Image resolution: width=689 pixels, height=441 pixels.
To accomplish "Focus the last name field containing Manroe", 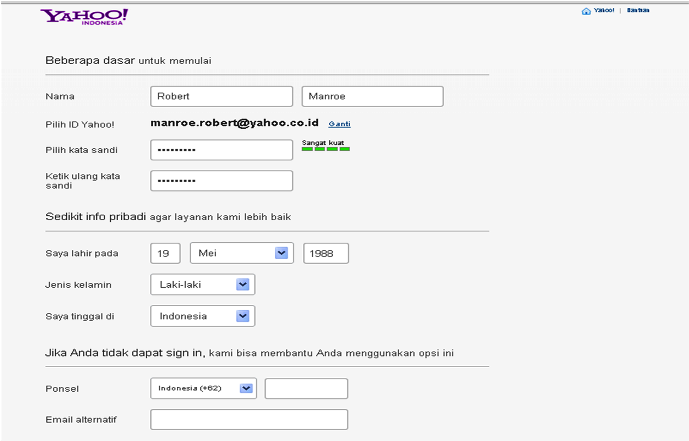I will pos(373,96).
